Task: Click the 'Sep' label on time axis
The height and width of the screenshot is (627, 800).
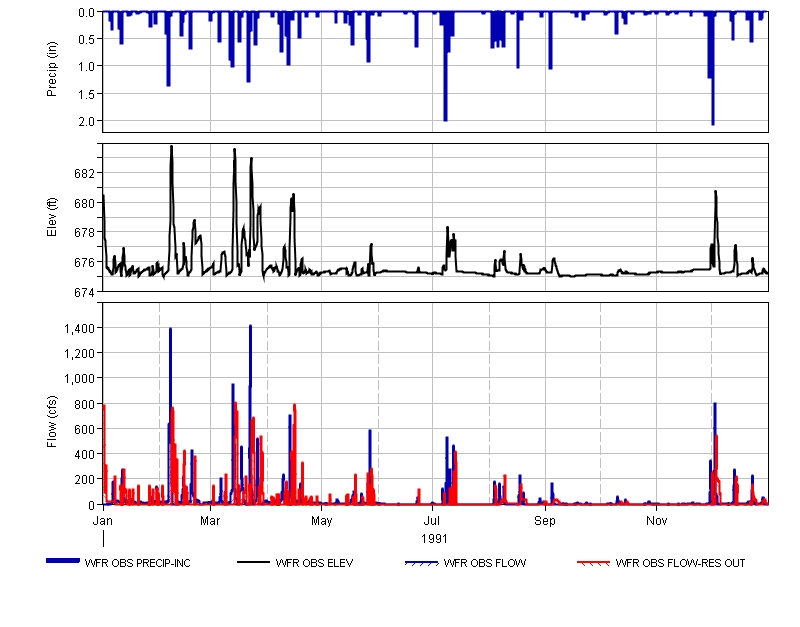Action: coord(545,521)
